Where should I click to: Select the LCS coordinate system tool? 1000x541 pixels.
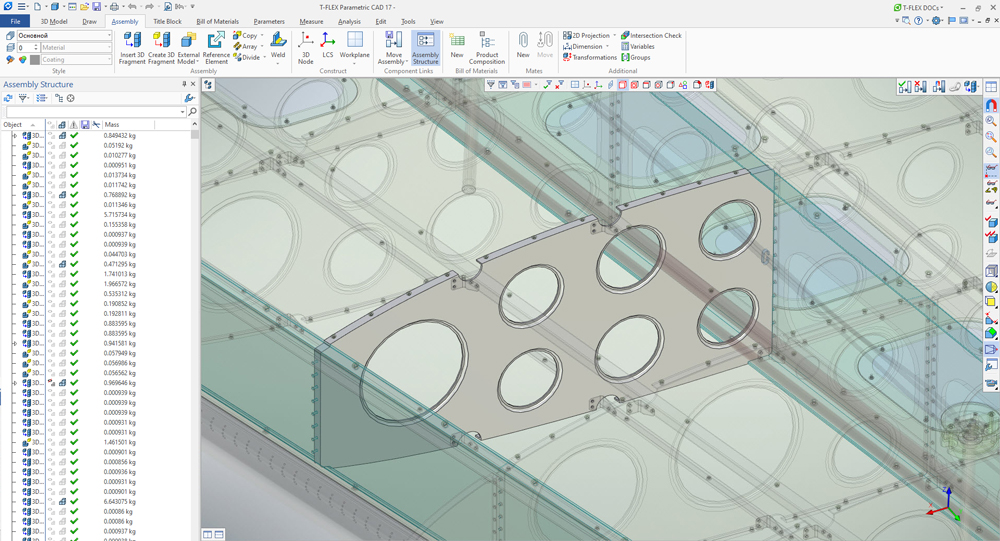[328, 45]
